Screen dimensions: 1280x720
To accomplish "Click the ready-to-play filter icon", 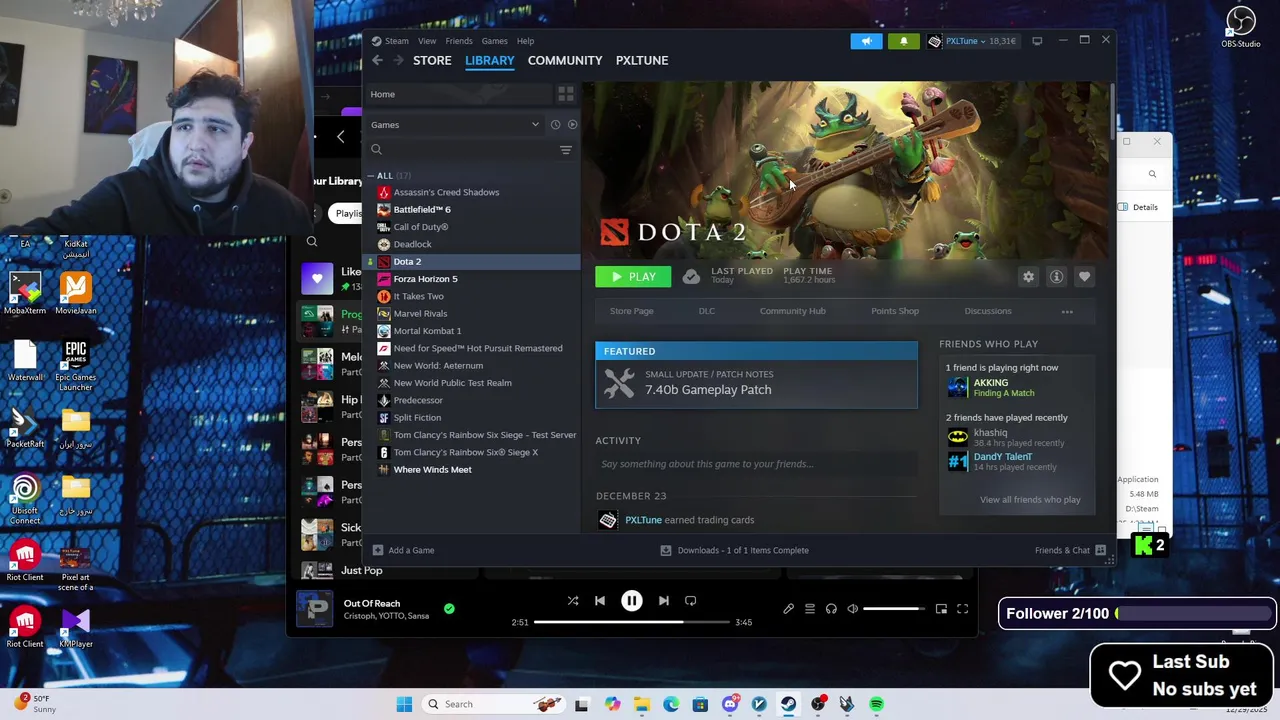I will [x=572, y=125].
